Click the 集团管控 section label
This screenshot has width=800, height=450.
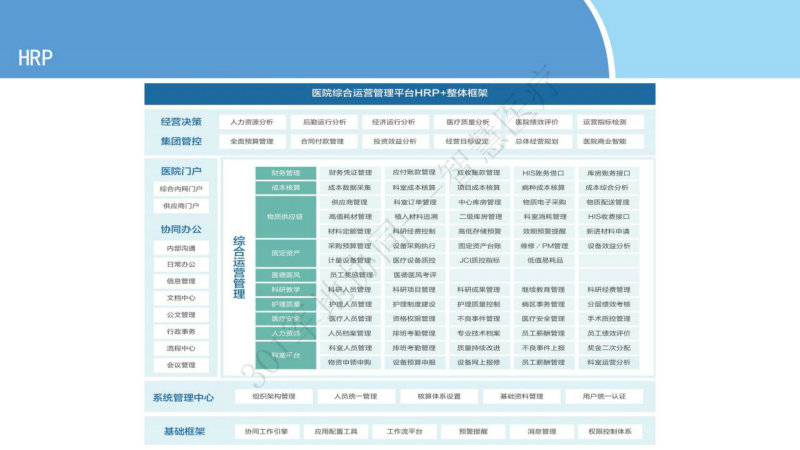pyautogui.click(x=181, y=141)
